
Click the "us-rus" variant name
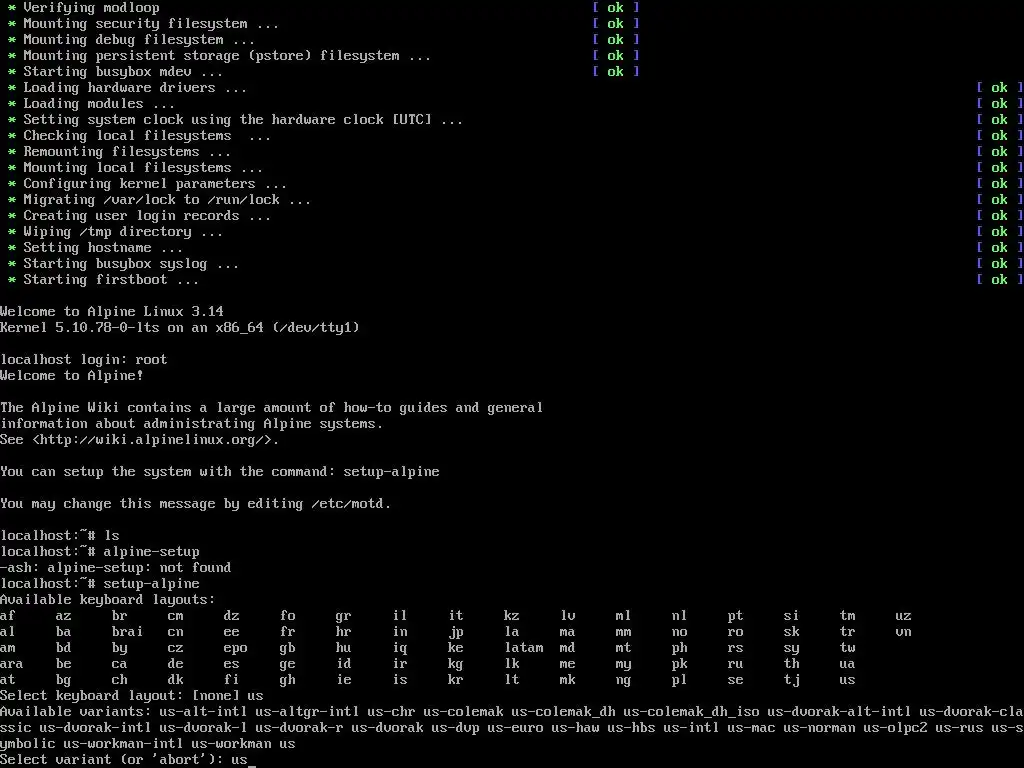pyautogui.click(x=959, y=728)
